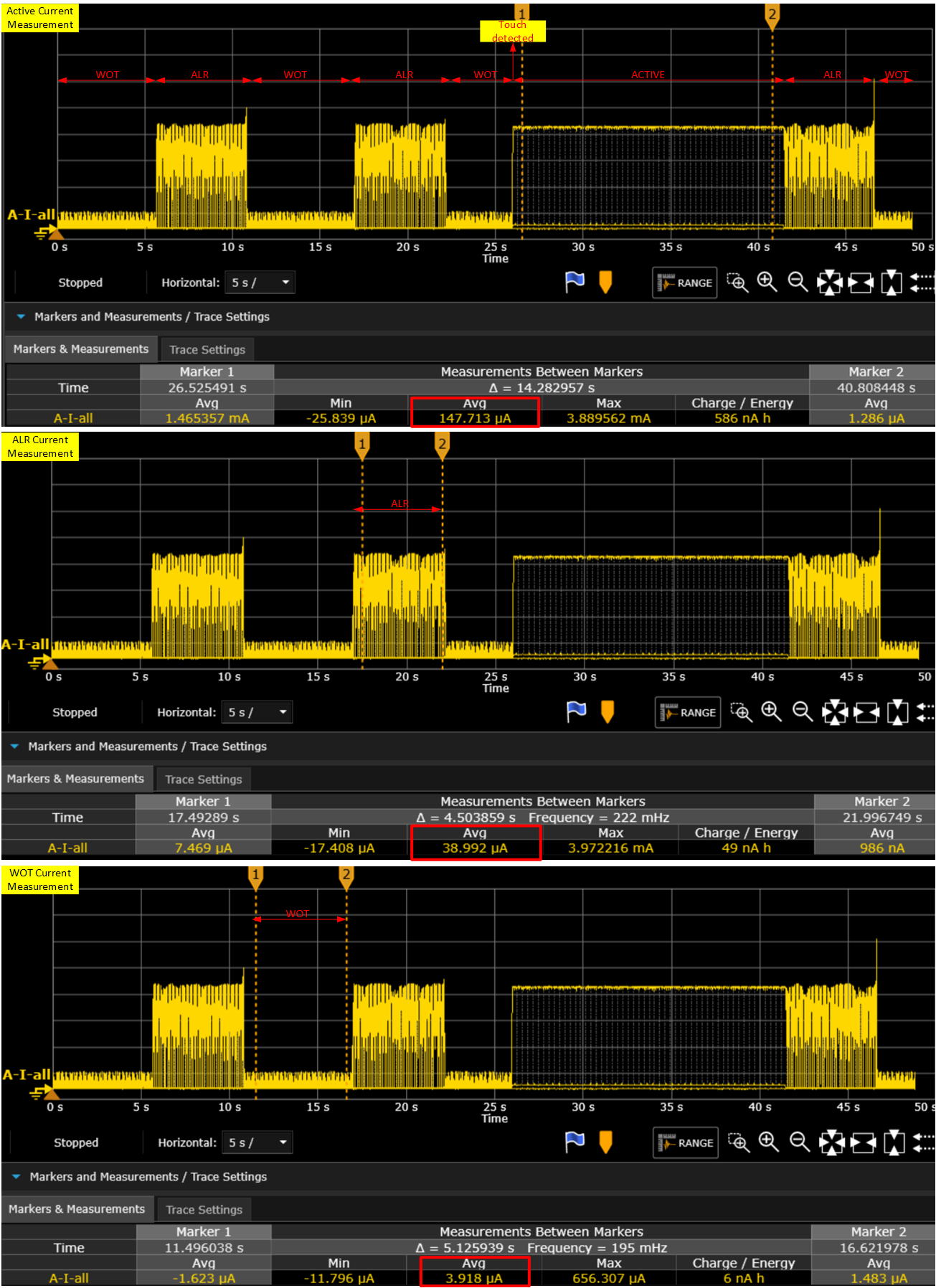Click Marker 1 time 11.496038 s
936x1288 pixels.
tap(204, 1248)
